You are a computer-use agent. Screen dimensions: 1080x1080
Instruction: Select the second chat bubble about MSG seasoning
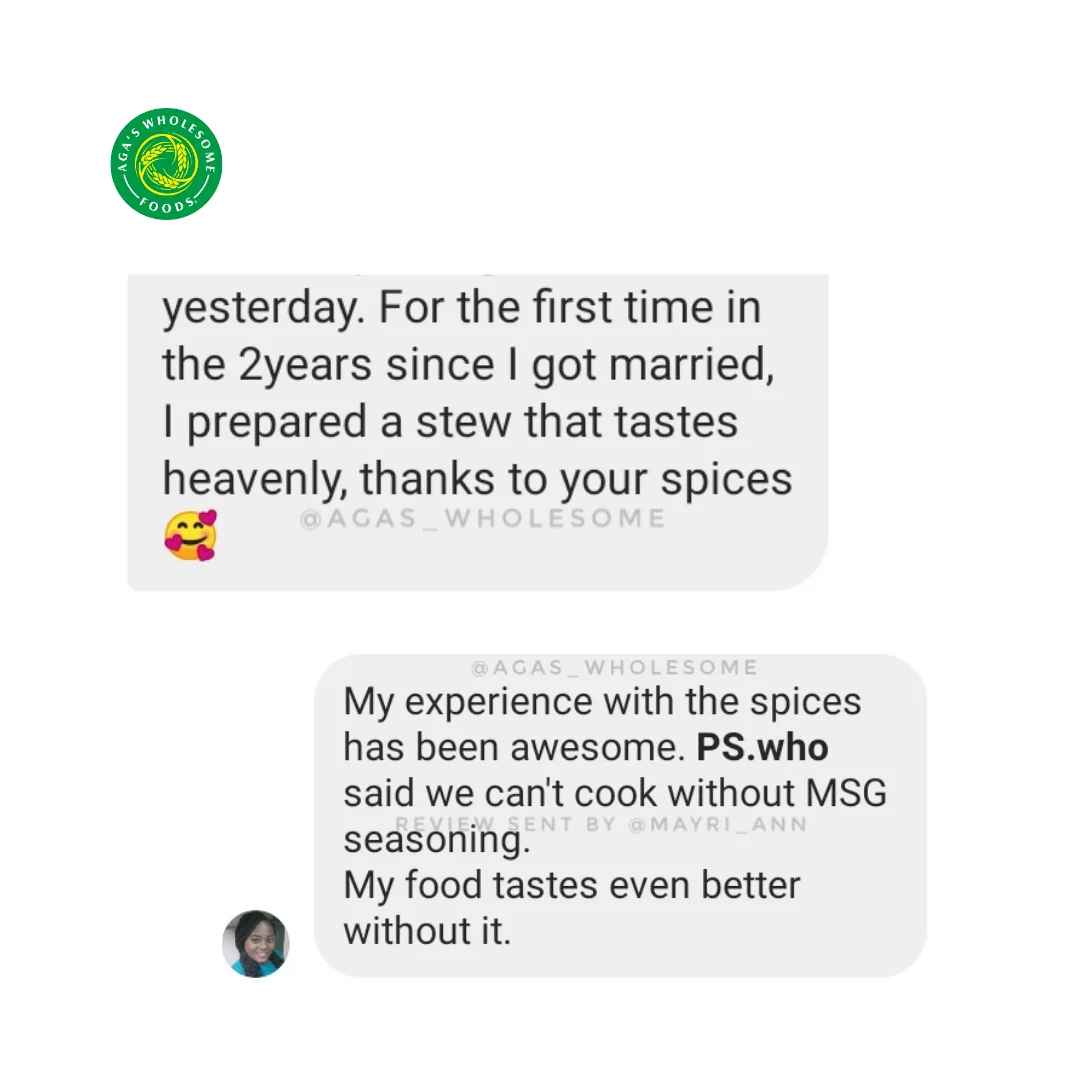(x=620, y=816)
